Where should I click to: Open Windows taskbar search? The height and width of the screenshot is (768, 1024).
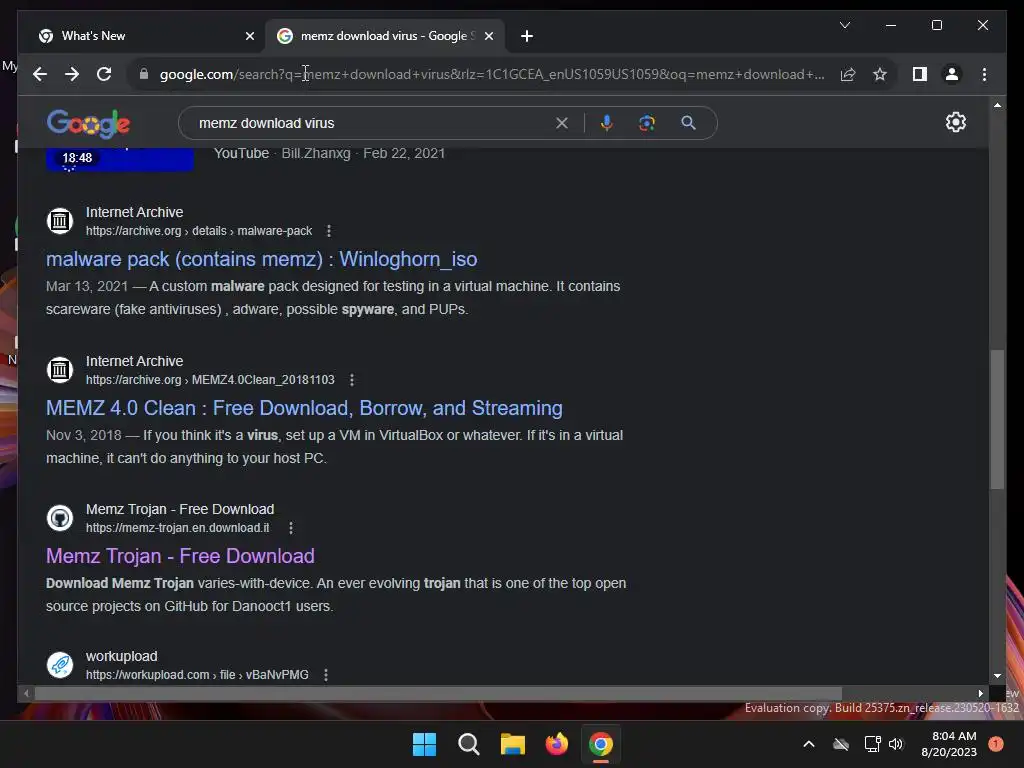[x=468, y=744]
